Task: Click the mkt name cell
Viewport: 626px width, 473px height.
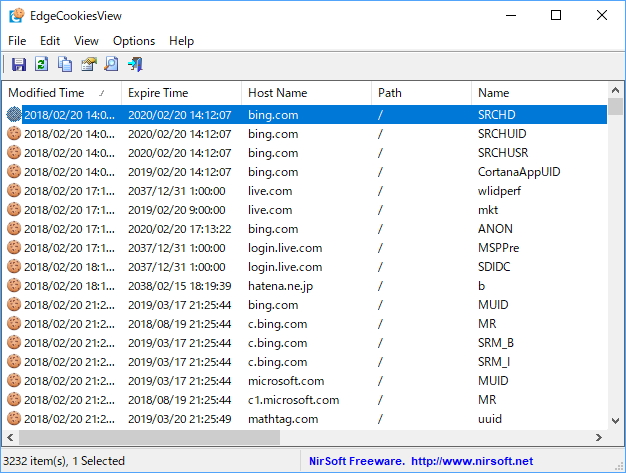Action: pos(488,210)
